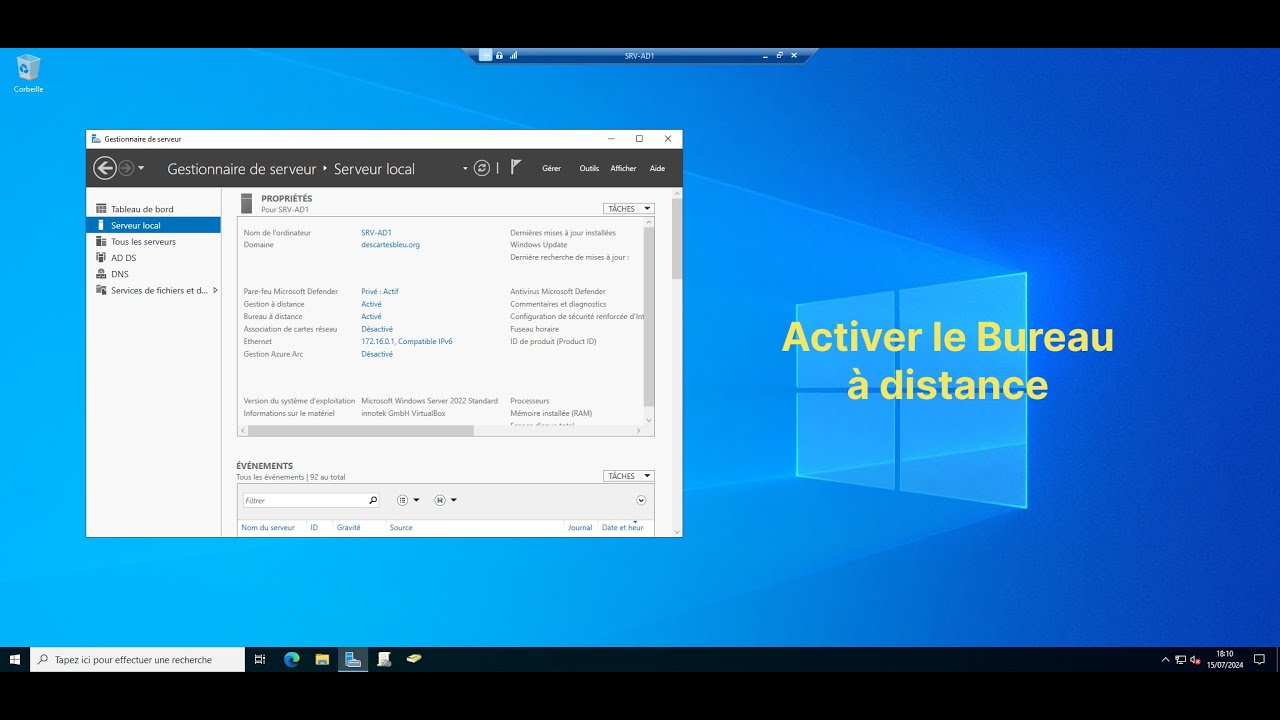Viewport: 1280px width, 720px height.
Task: Click the back navigation arrow
Action: [x=104, y=168]
